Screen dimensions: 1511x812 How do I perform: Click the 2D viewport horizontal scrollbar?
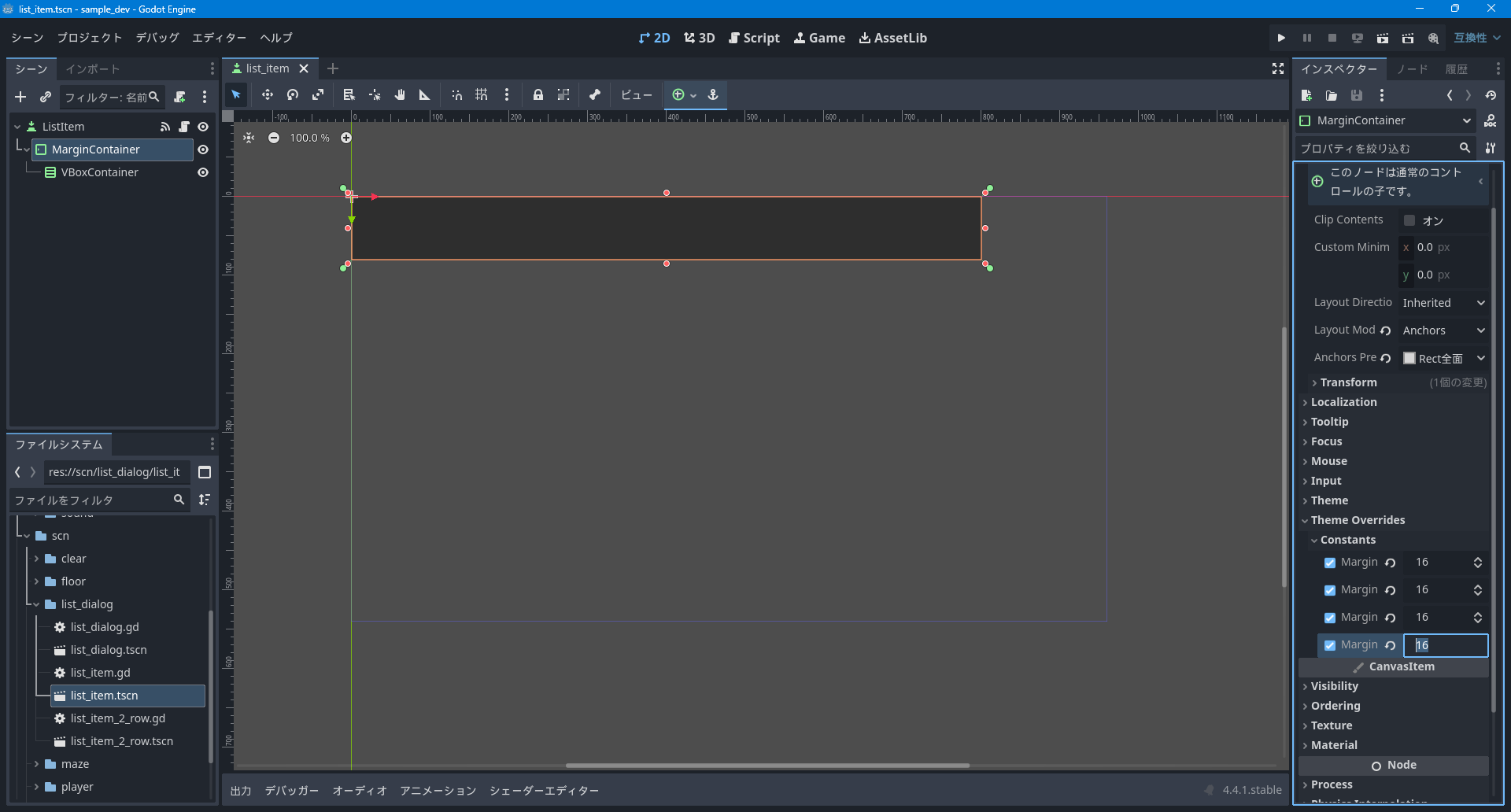click(767, 765)
